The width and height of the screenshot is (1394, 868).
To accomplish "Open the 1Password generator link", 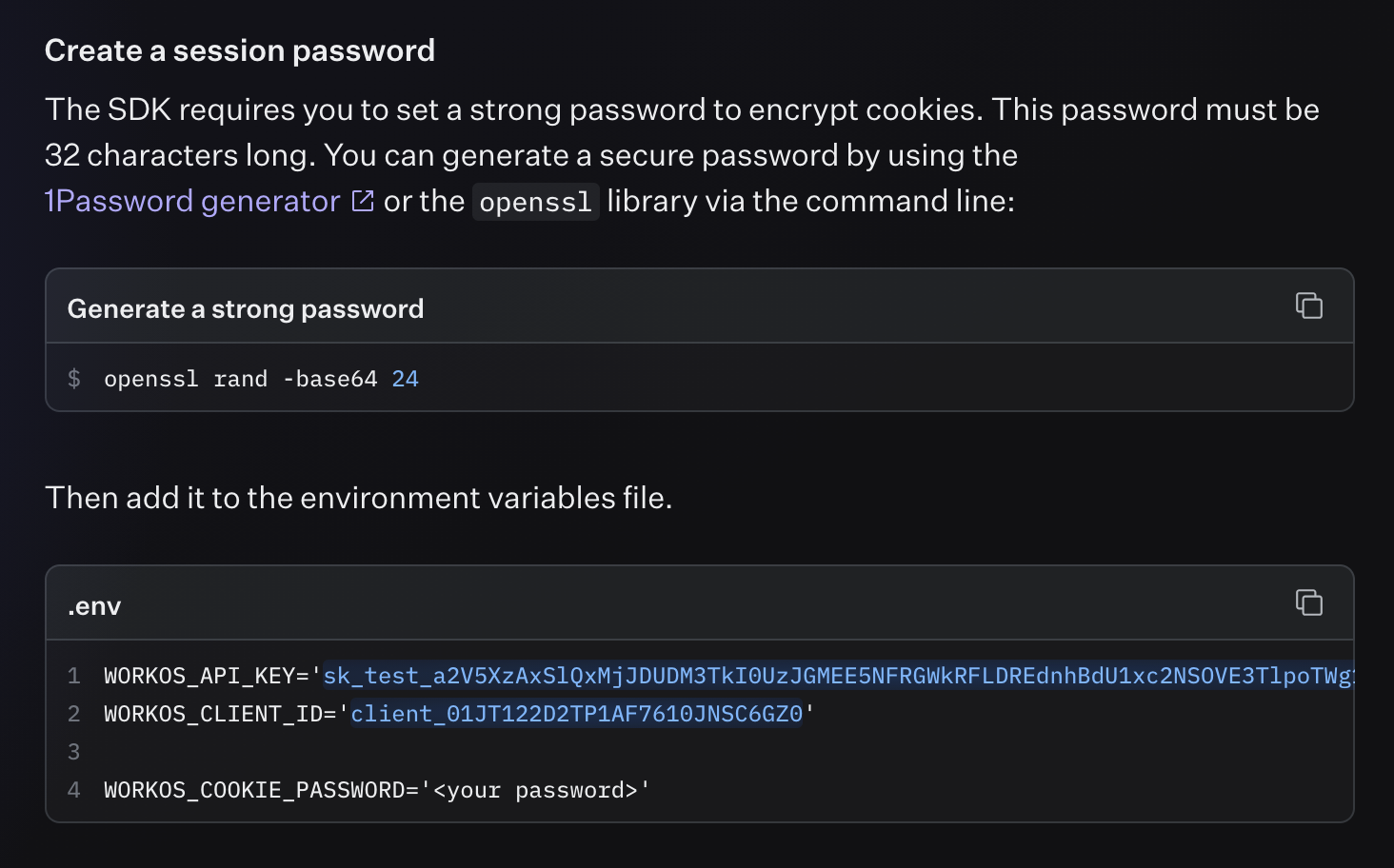I will pyautogui.click(x=192, y=201).
